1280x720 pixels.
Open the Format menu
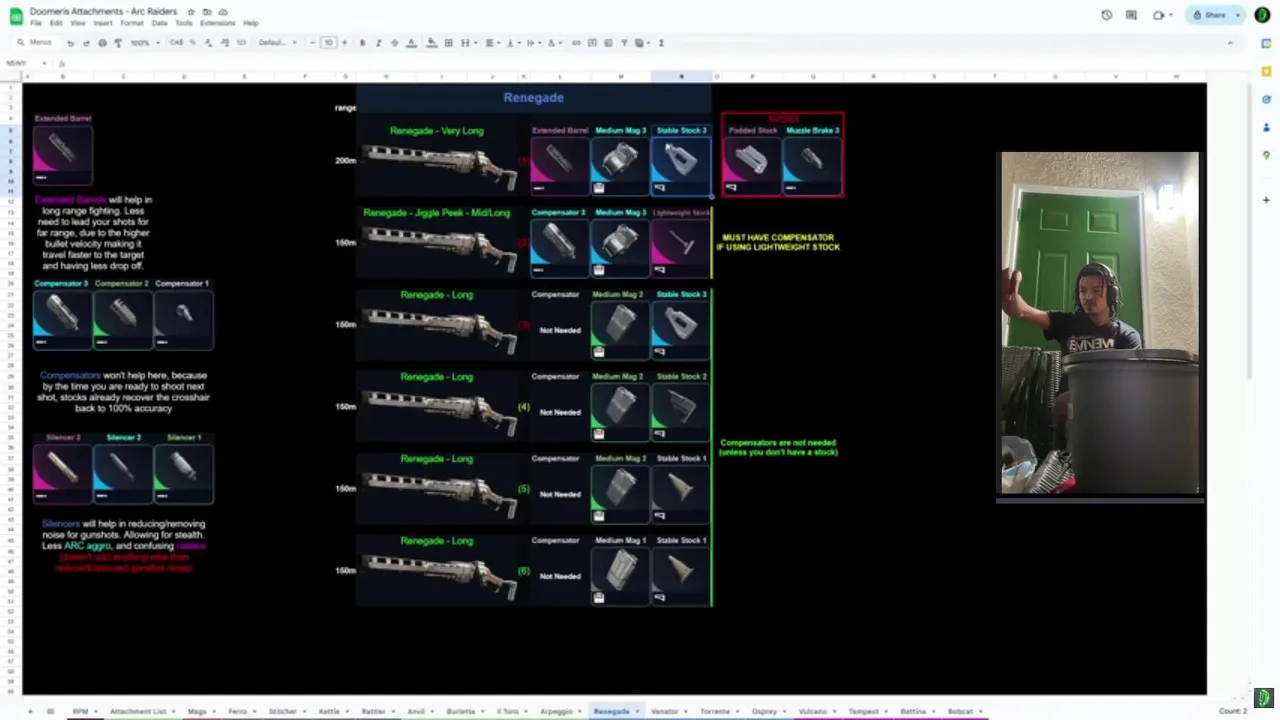(x=132, y=23)
